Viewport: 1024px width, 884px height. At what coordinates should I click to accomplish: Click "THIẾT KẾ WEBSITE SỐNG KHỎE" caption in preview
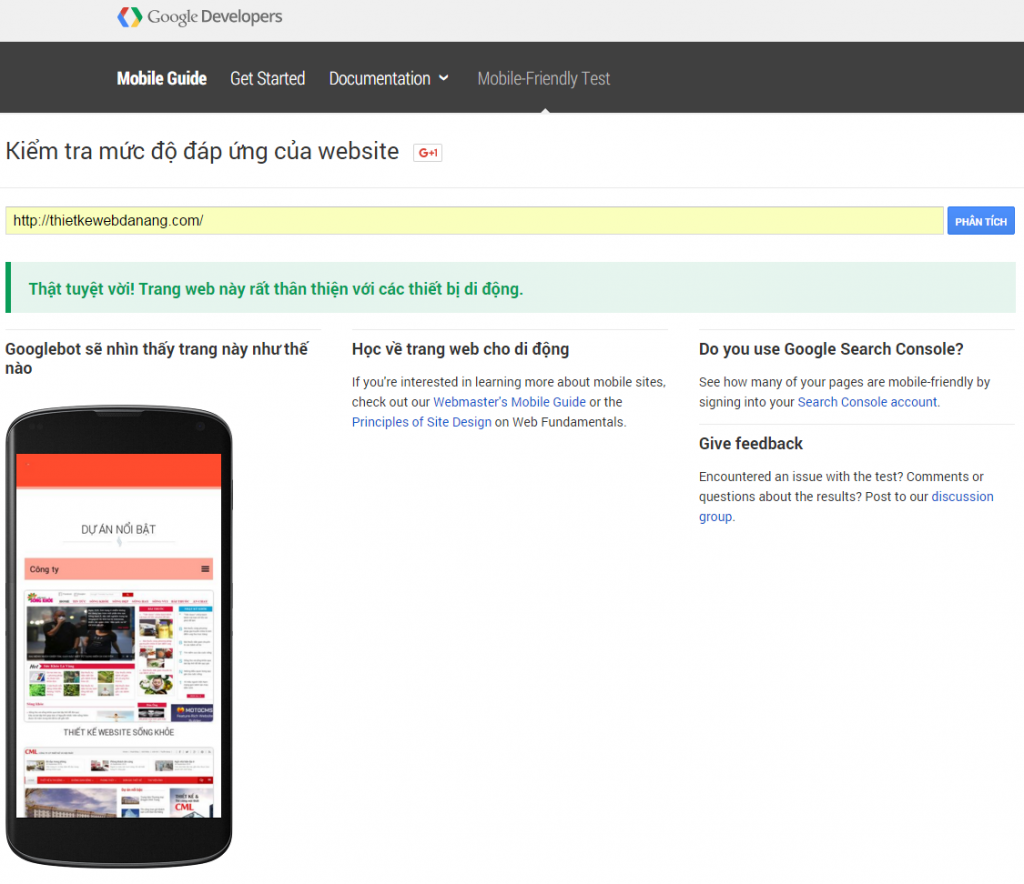[118, 733]
